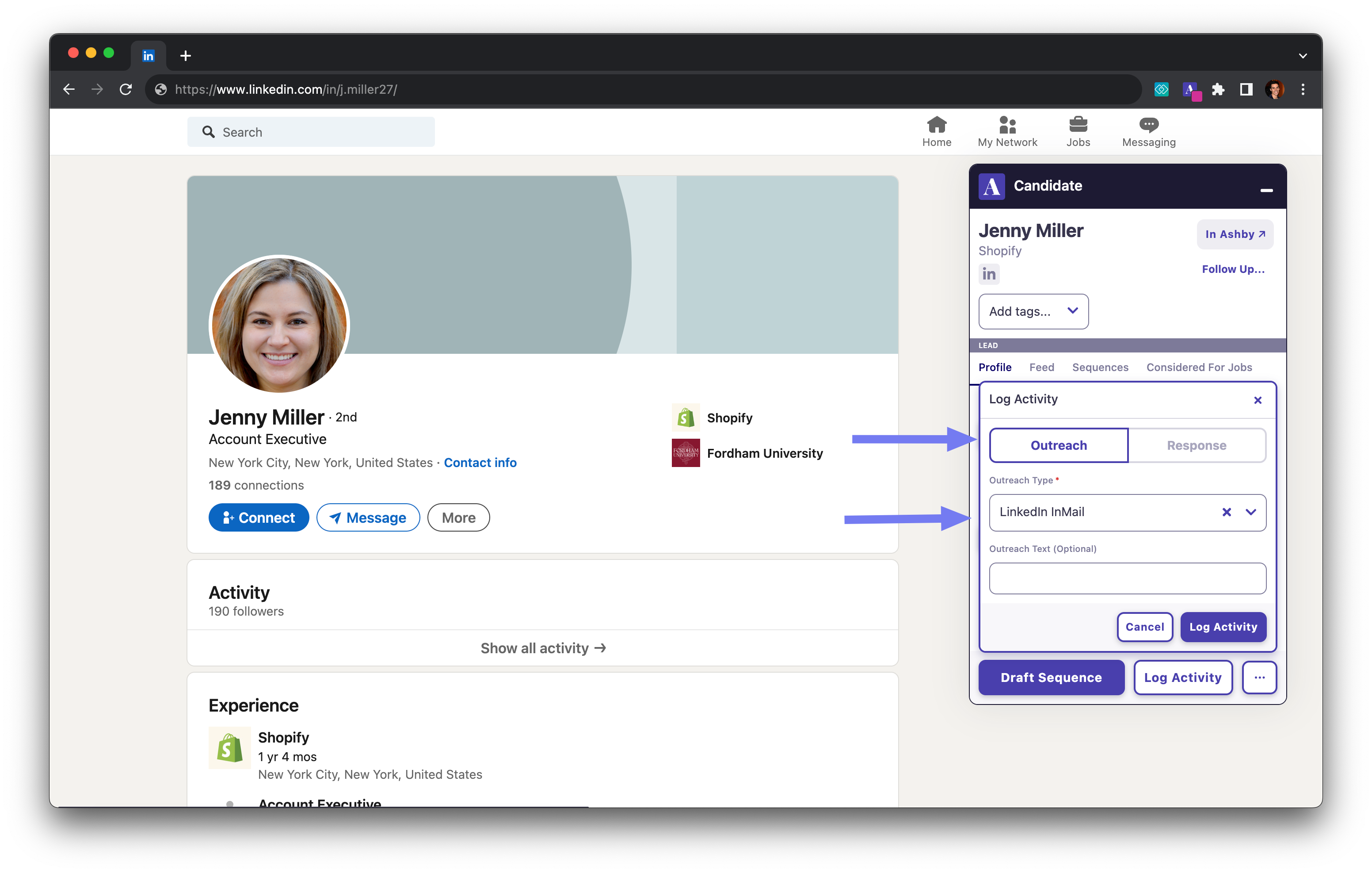Switch to the Sequences tab
The height and width of the screenshot is (873, 1372).
tap(1100, 367)
